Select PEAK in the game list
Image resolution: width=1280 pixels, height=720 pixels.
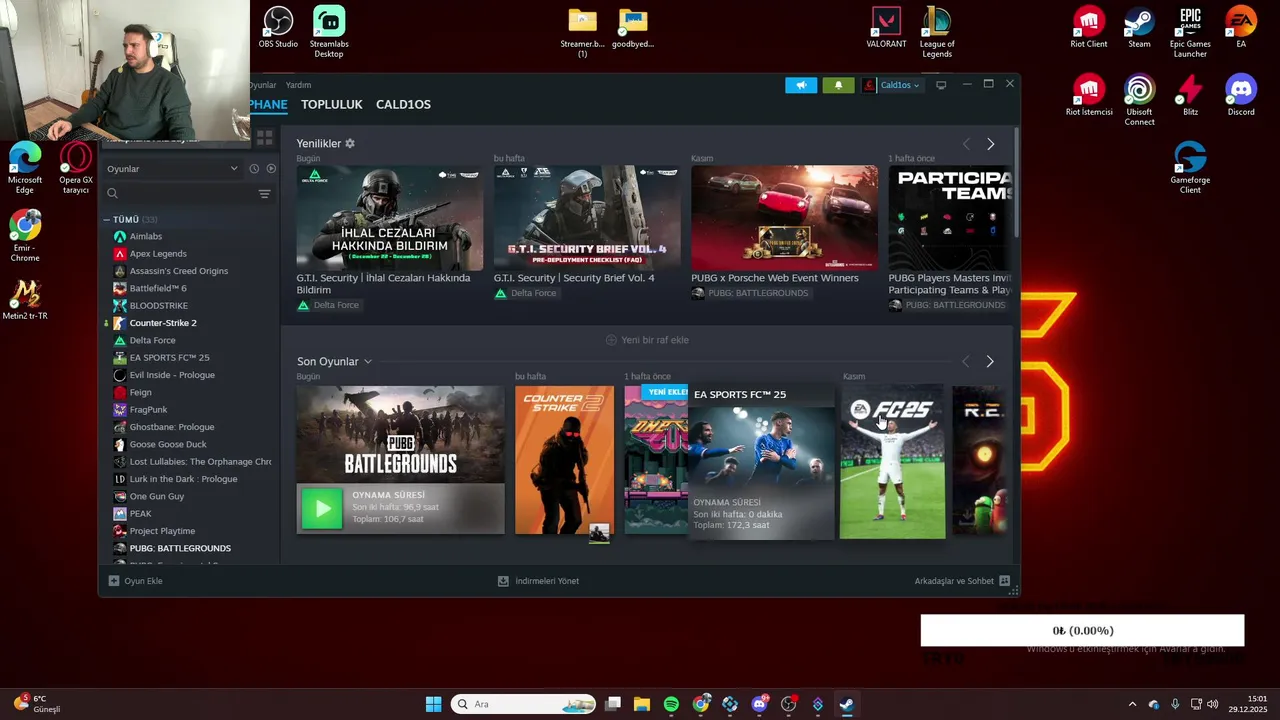click(140, 514)
